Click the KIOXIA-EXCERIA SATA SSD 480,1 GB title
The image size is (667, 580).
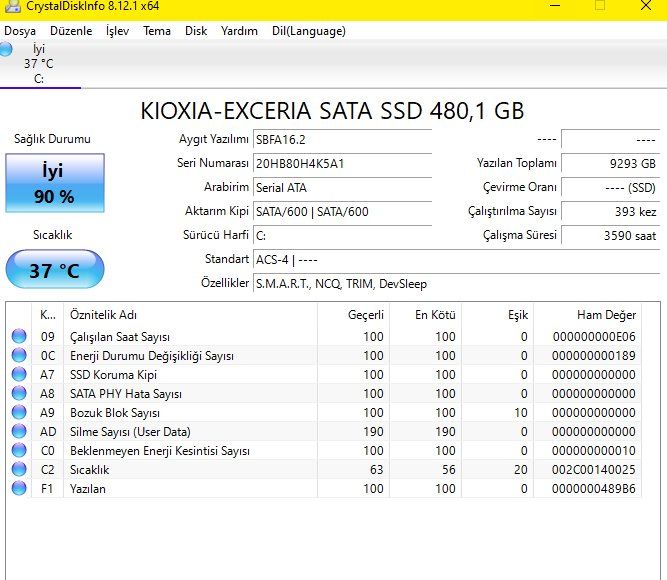pyautogui.click(x=332, y=111)
